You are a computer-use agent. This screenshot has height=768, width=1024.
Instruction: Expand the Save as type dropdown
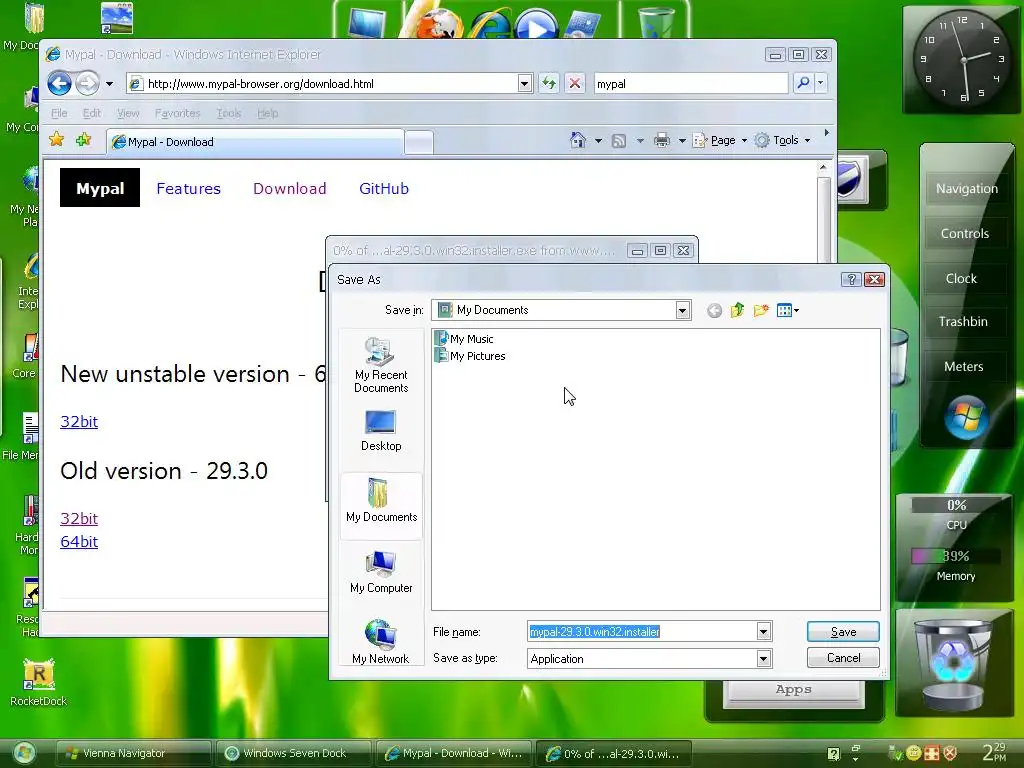pos(763,658)
